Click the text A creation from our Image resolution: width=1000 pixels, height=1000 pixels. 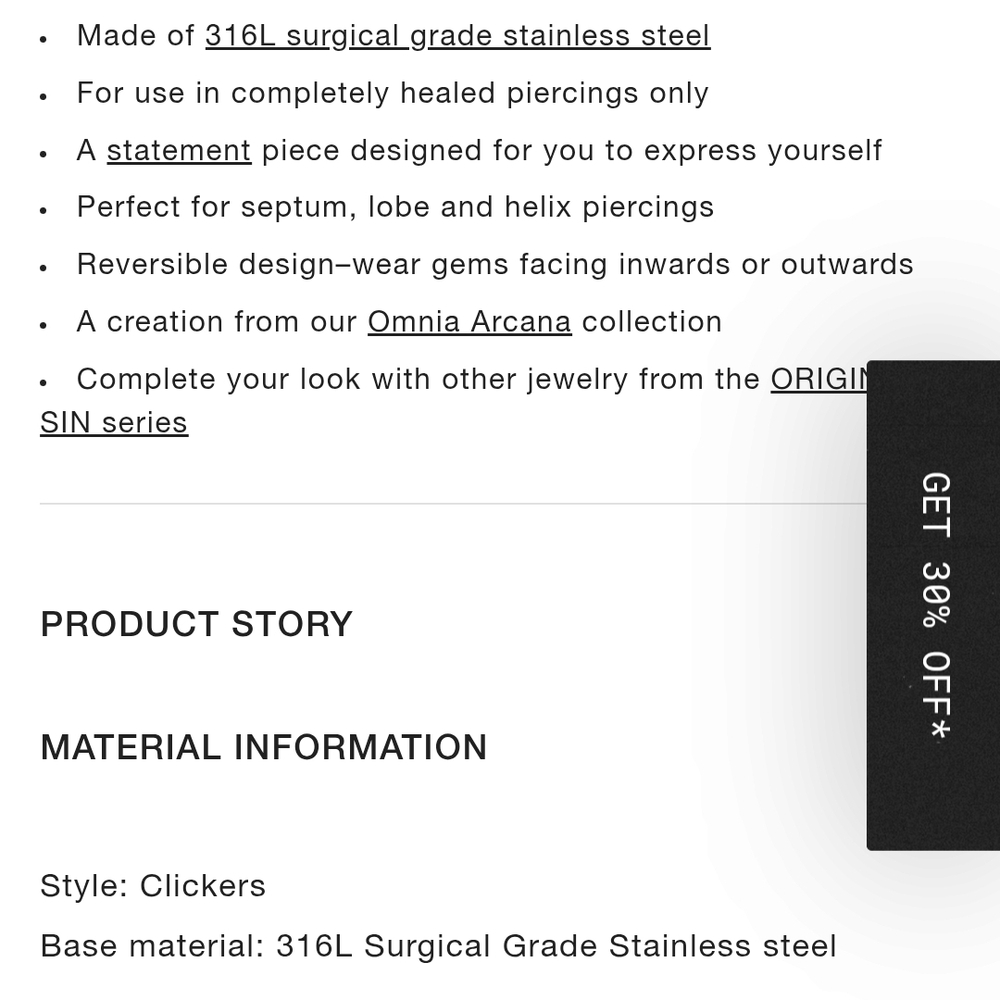pos(216,322)
